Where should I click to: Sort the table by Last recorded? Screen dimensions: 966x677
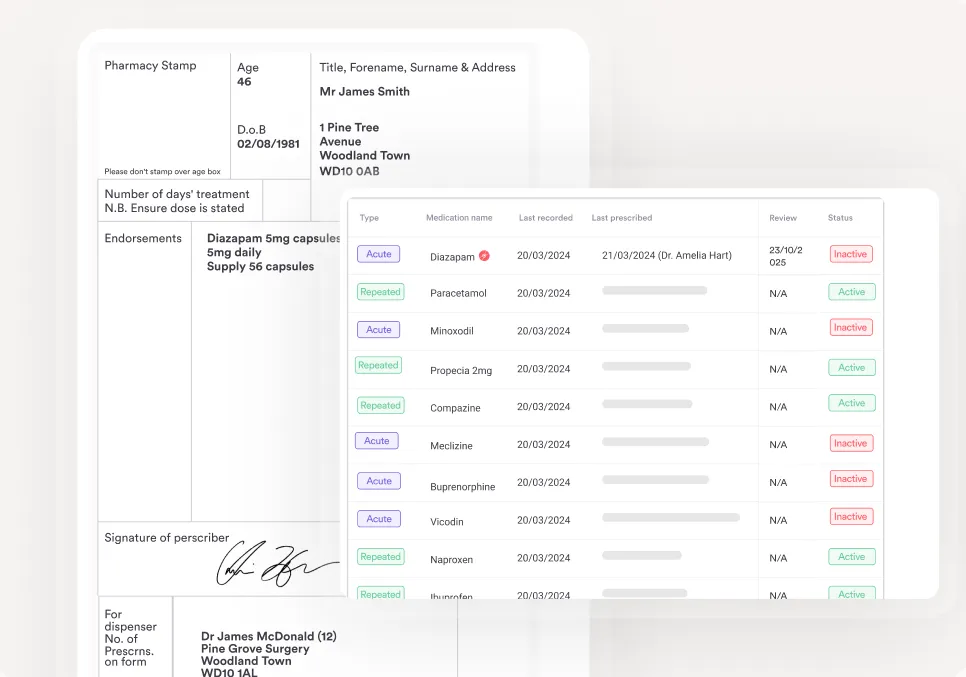(x=545, y=217)
